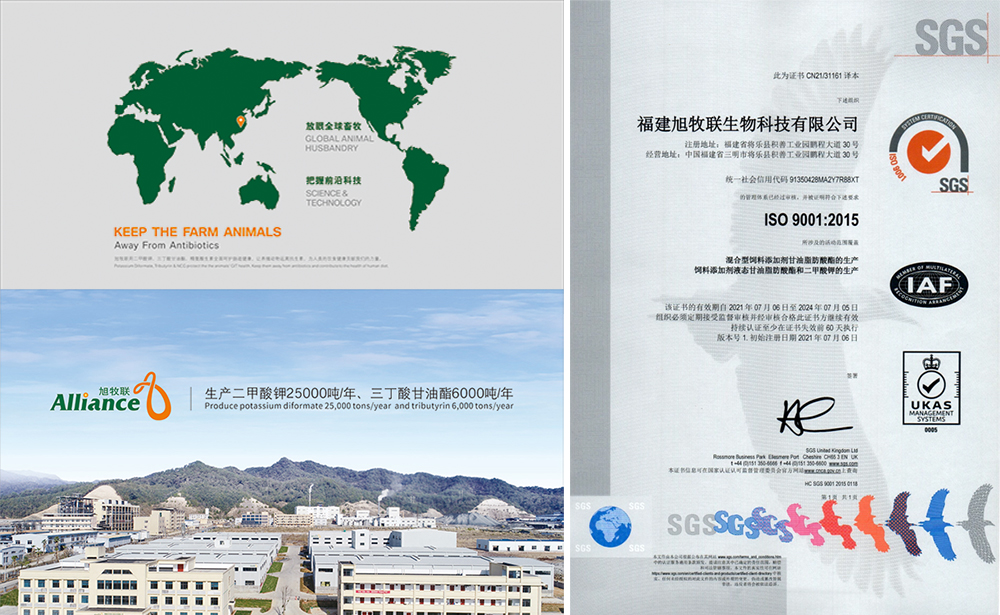The height and width of the screenshot is (615, 1000).
Task: Click the UKAS Management Systems mark
Action: [931, 392]
